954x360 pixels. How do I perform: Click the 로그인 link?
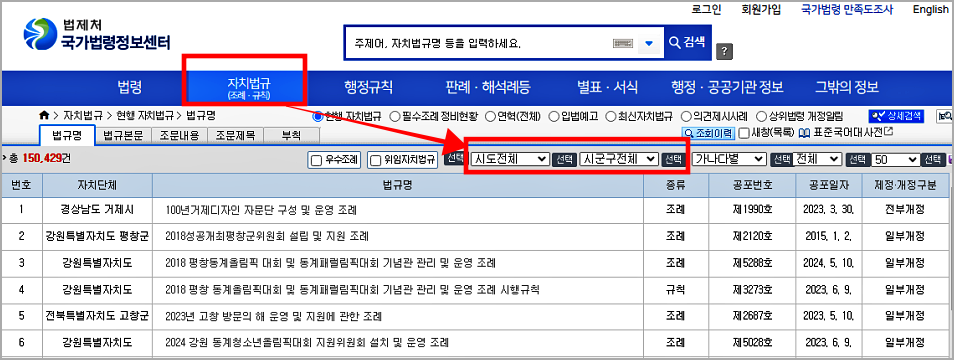pos(706,9)
